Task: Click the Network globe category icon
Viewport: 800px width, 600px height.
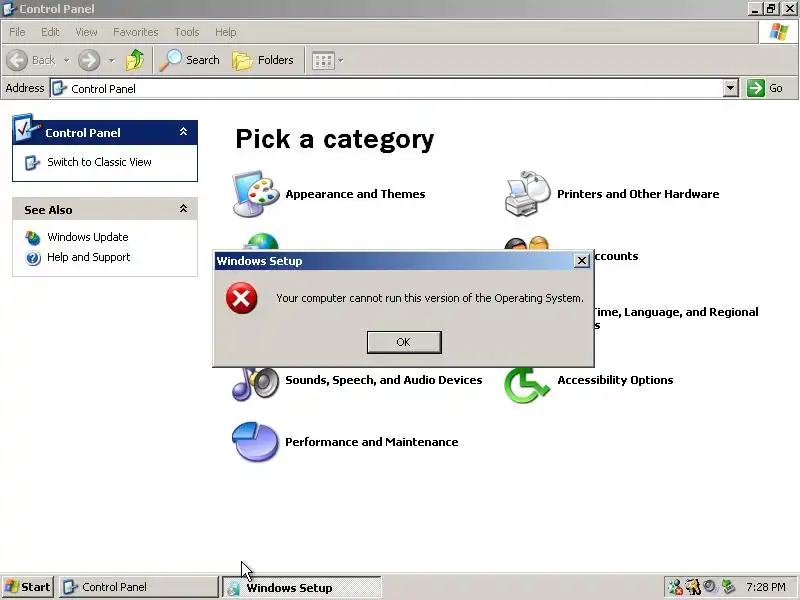Action: point(263,242)
